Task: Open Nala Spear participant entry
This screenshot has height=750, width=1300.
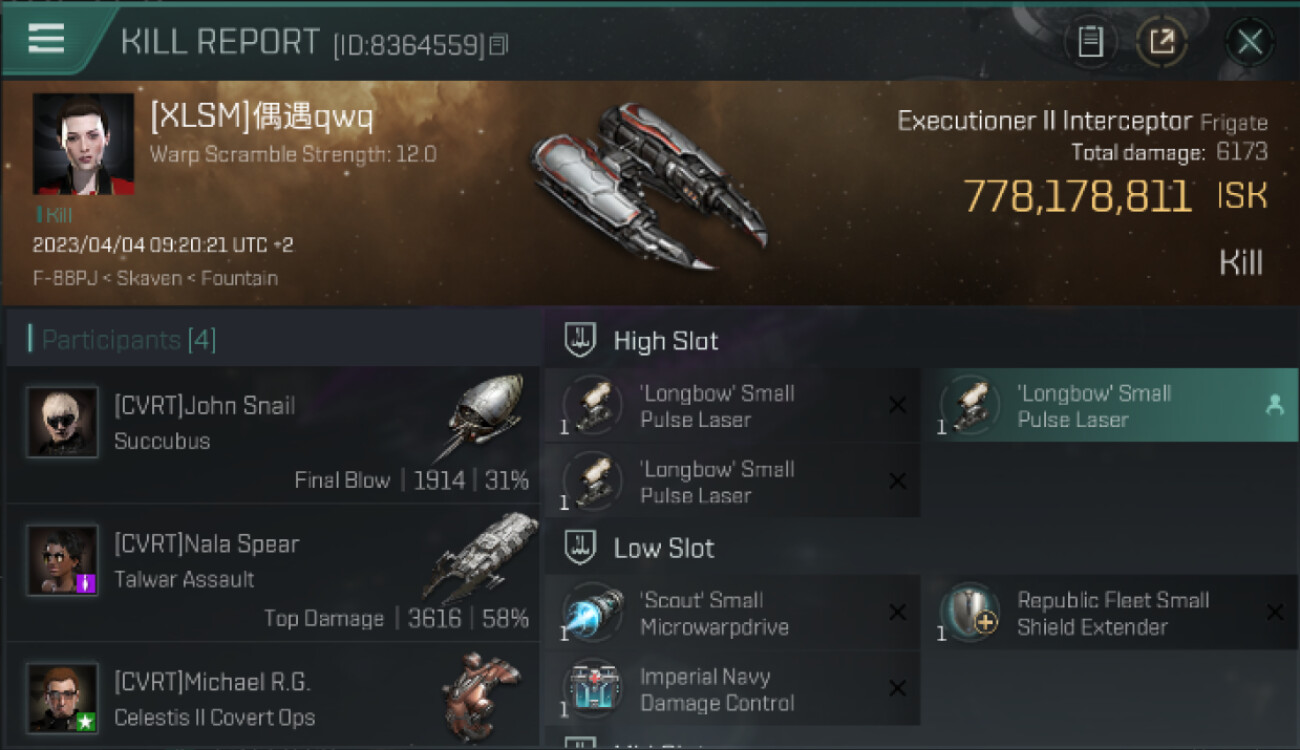Action: coord(273,573)
